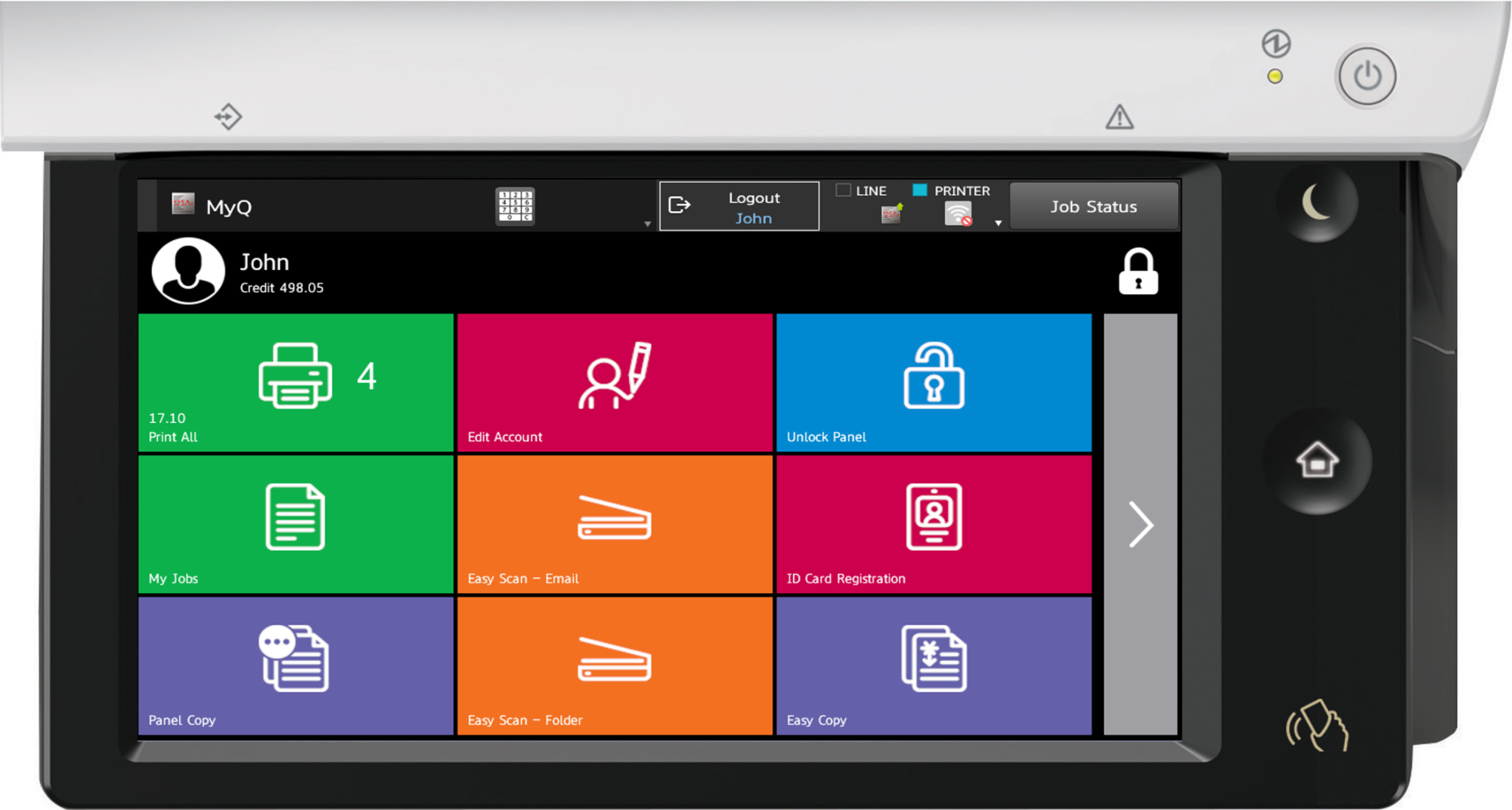Screen dimensions: 1512x810
Task: Tap the NFC card reader icon
Action: coord(1317,725)
